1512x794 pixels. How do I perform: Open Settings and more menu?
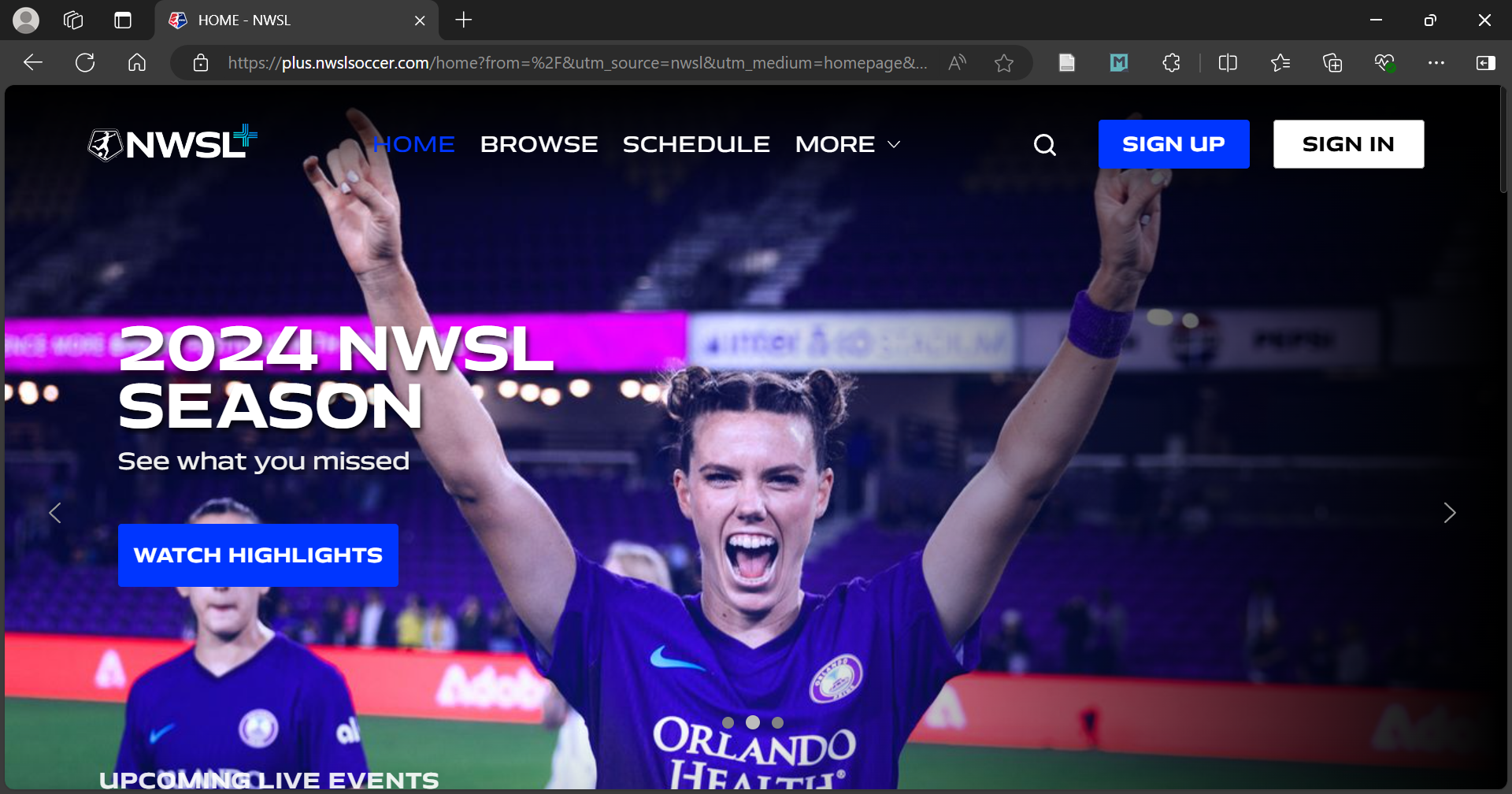[x=1436, y=63]
